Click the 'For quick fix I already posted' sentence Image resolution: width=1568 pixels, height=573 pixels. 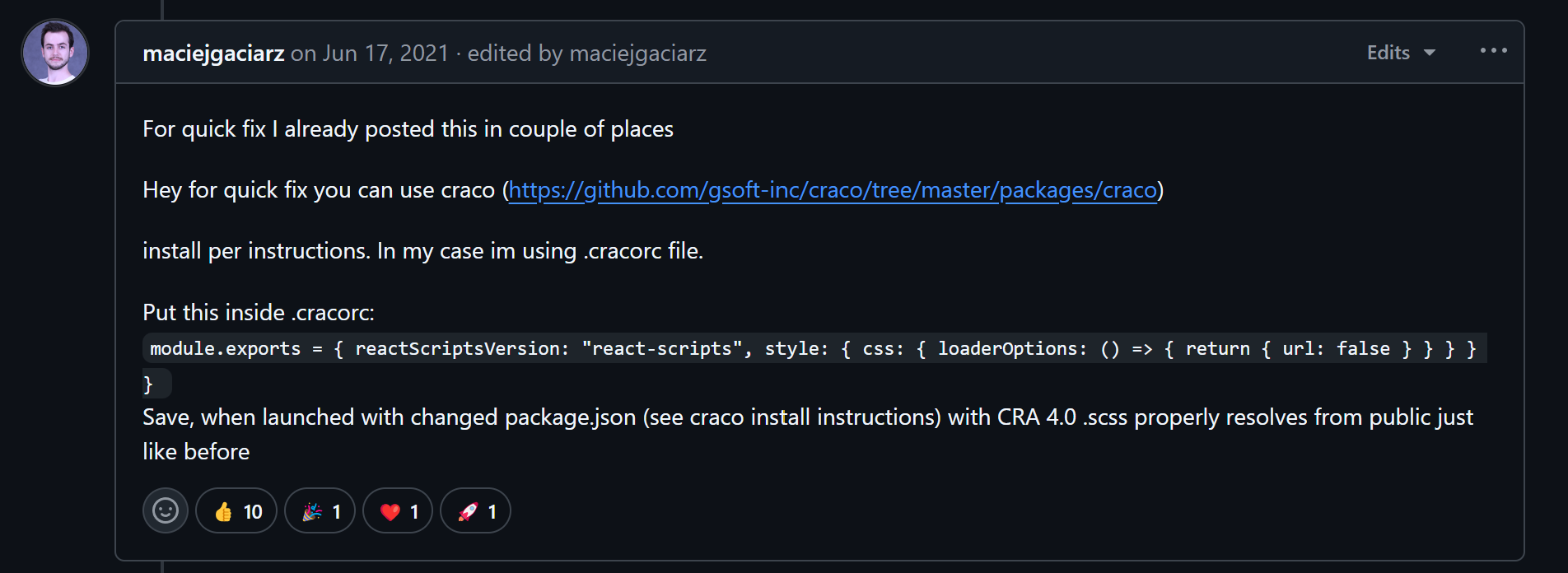(x=408, y=129)
